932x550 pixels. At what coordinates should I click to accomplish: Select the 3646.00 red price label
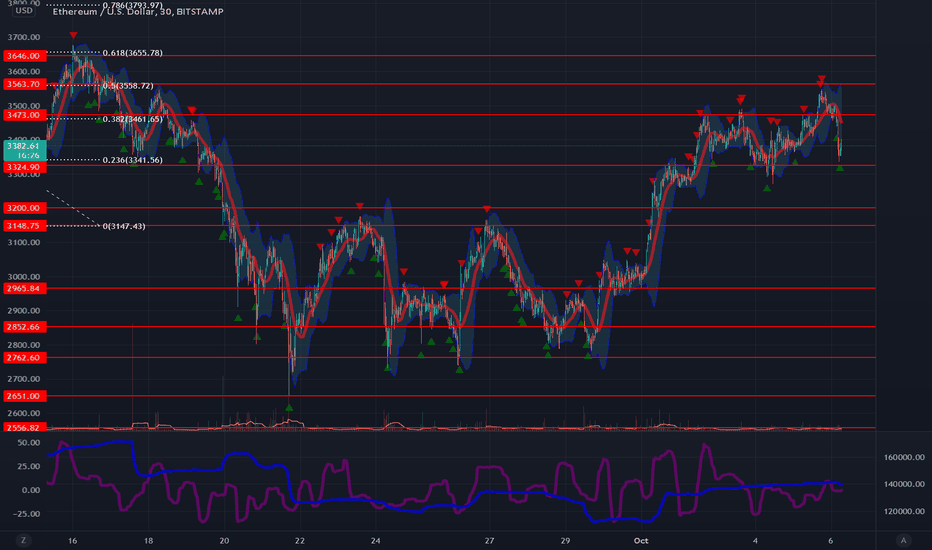tap(25, 56)
